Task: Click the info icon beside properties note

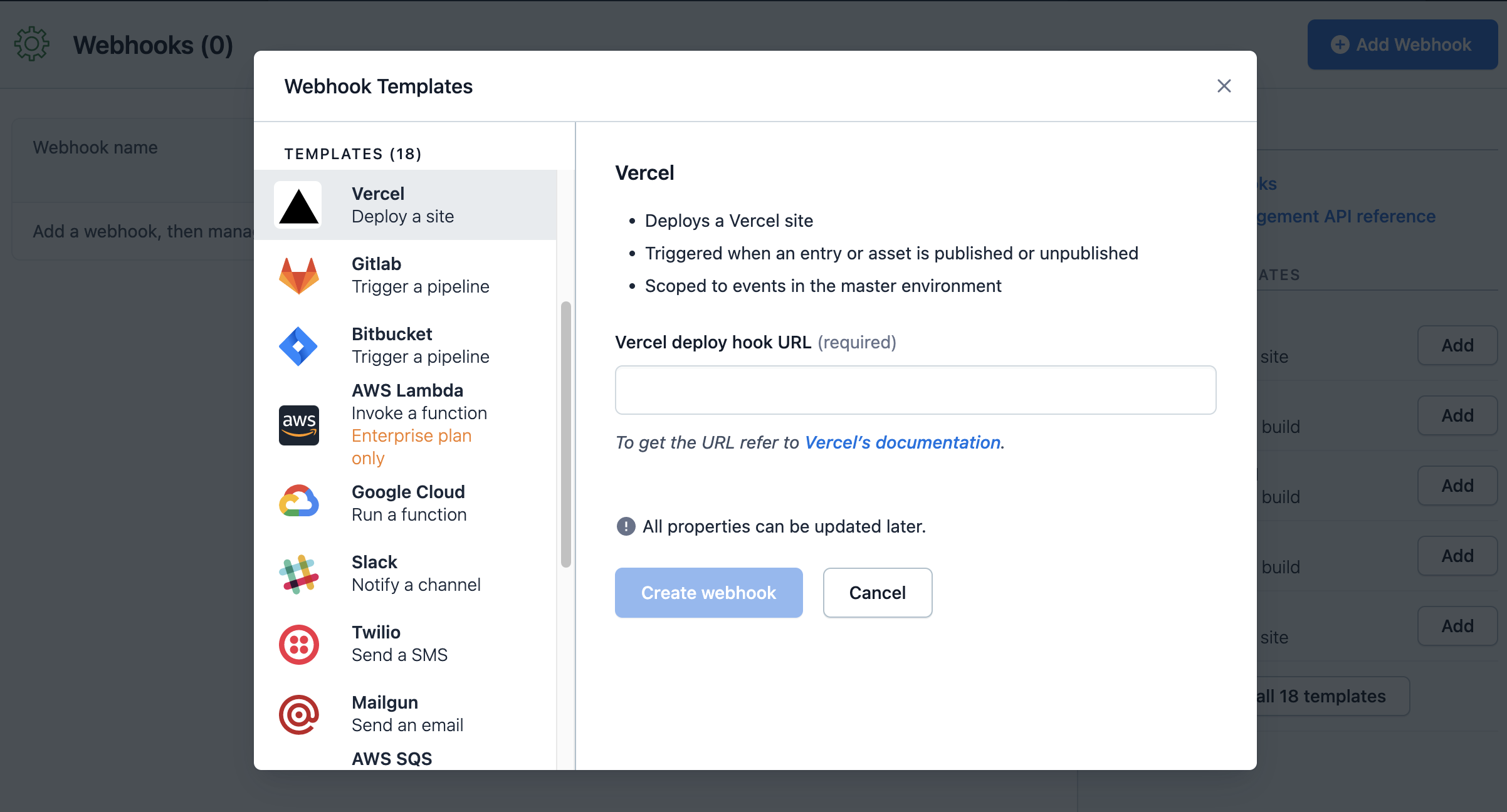Action: click(x=626, y=526)
